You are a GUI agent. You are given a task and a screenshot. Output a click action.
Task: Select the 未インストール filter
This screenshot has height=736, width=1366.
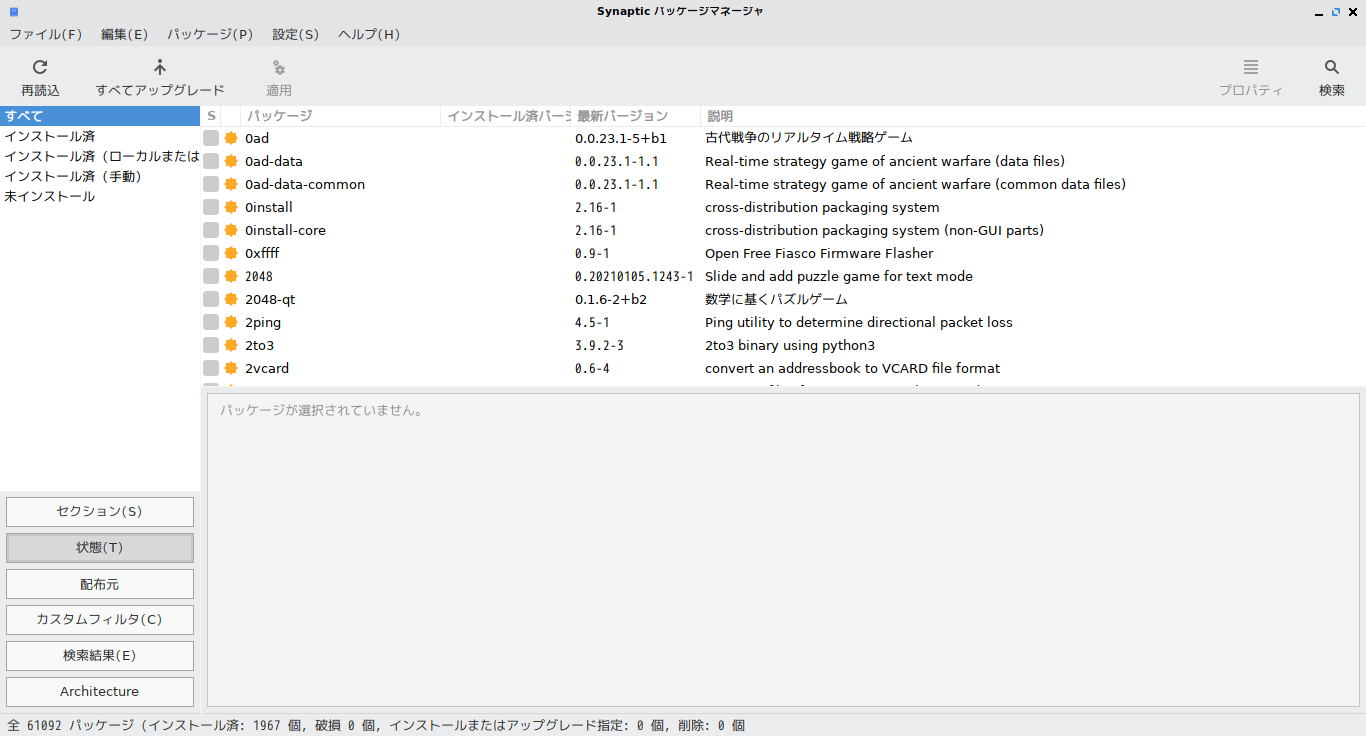[100, 196]
